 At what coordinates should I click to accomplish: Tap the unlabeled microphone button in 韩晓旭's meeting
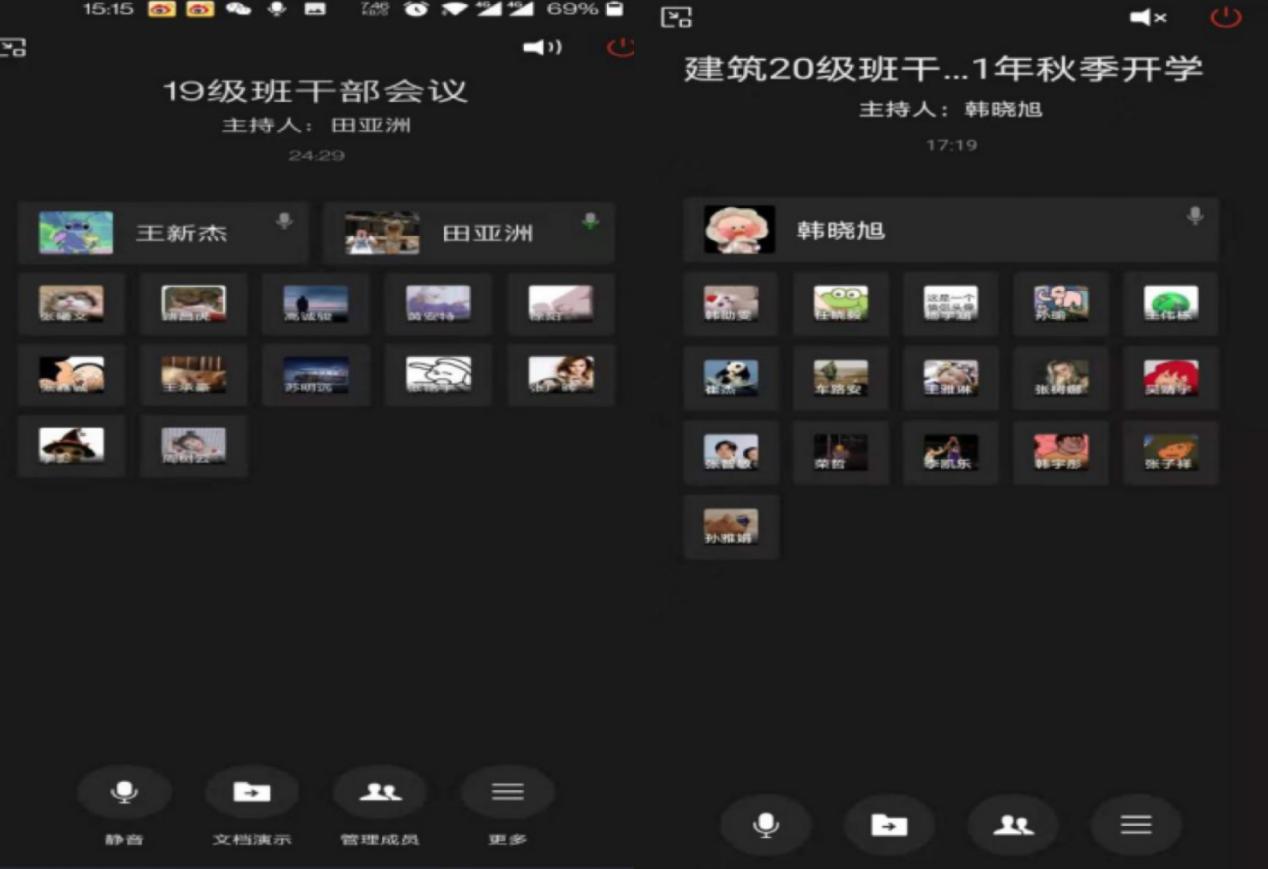pos(766,825)
